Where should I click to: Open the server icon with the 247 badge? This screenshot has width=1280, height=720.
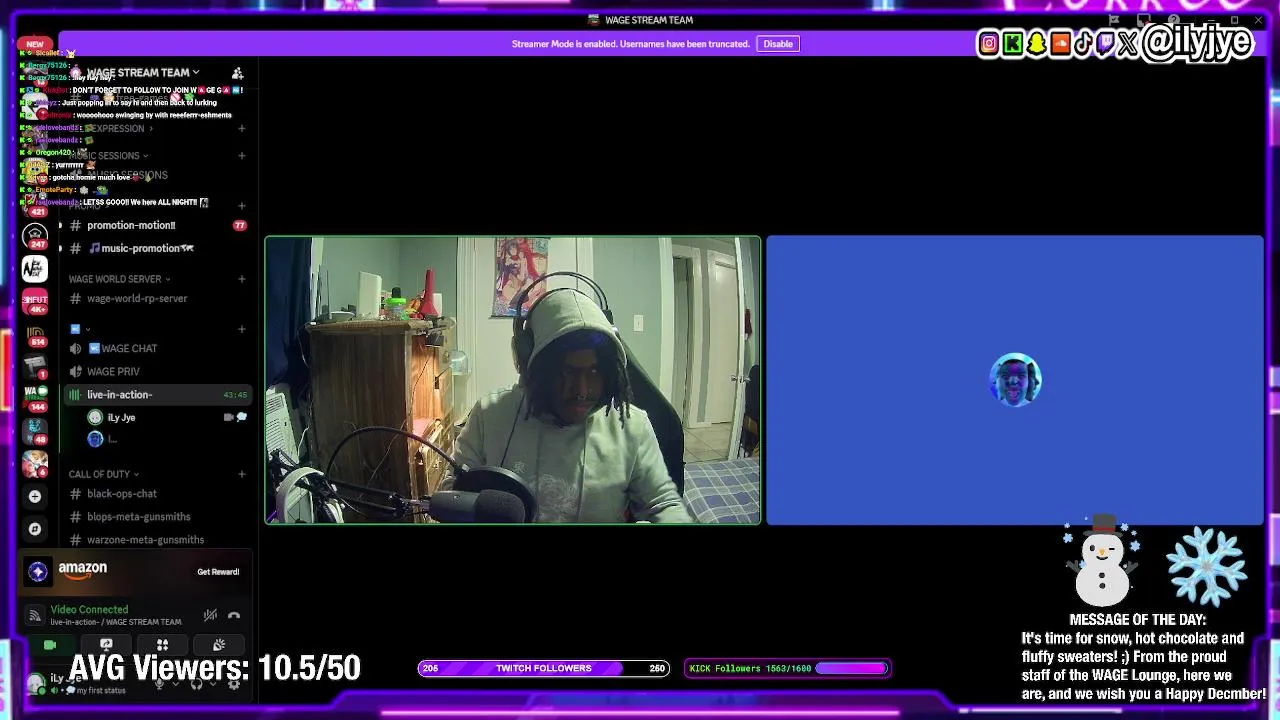(x=35, y=234)
